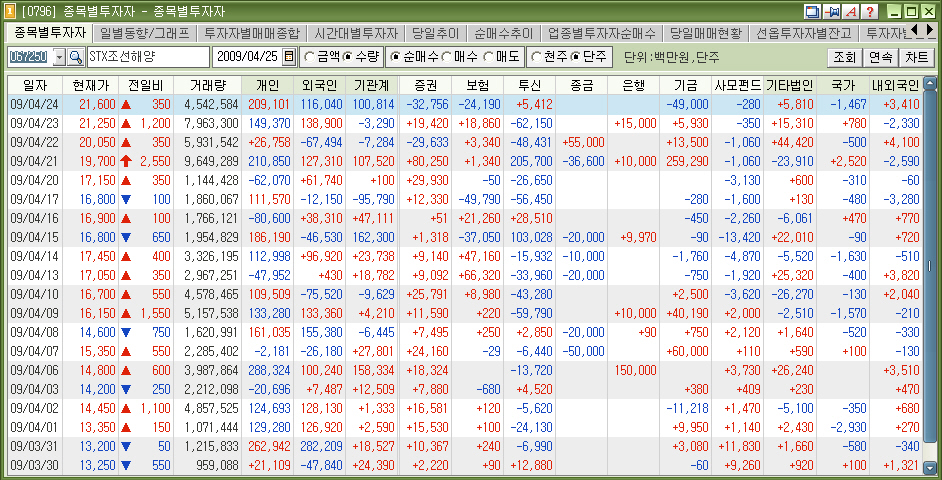The height and width of the screenshot is (480, 942).
Task: Click the stock search magnifier icon
Action: coord(75,57)
